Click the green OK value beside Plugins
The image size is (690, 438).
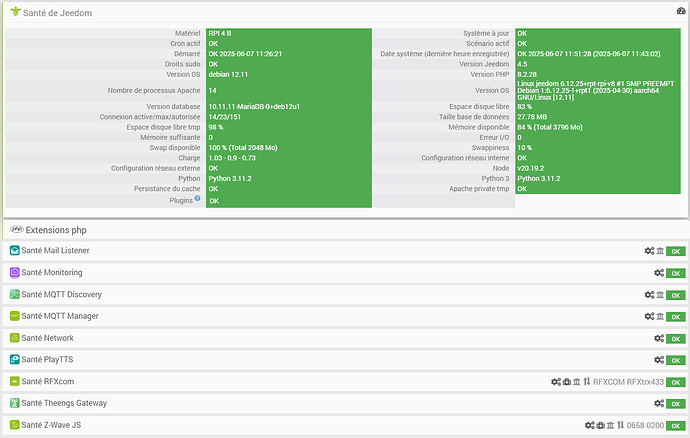click(214, 201)
